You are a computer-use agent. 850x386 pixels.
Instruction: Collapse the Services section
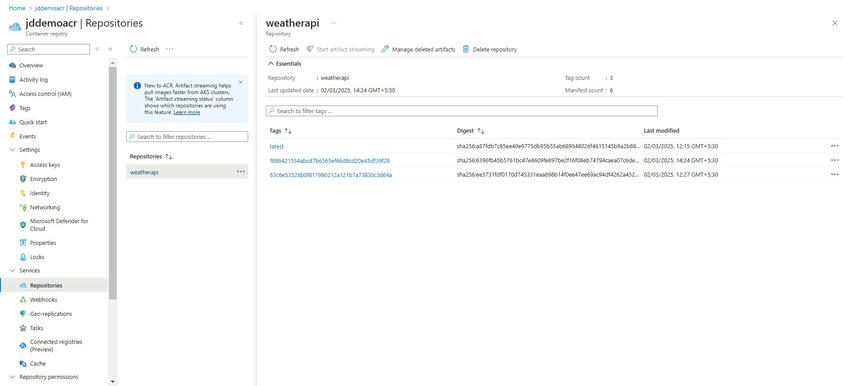coord(12,271)
